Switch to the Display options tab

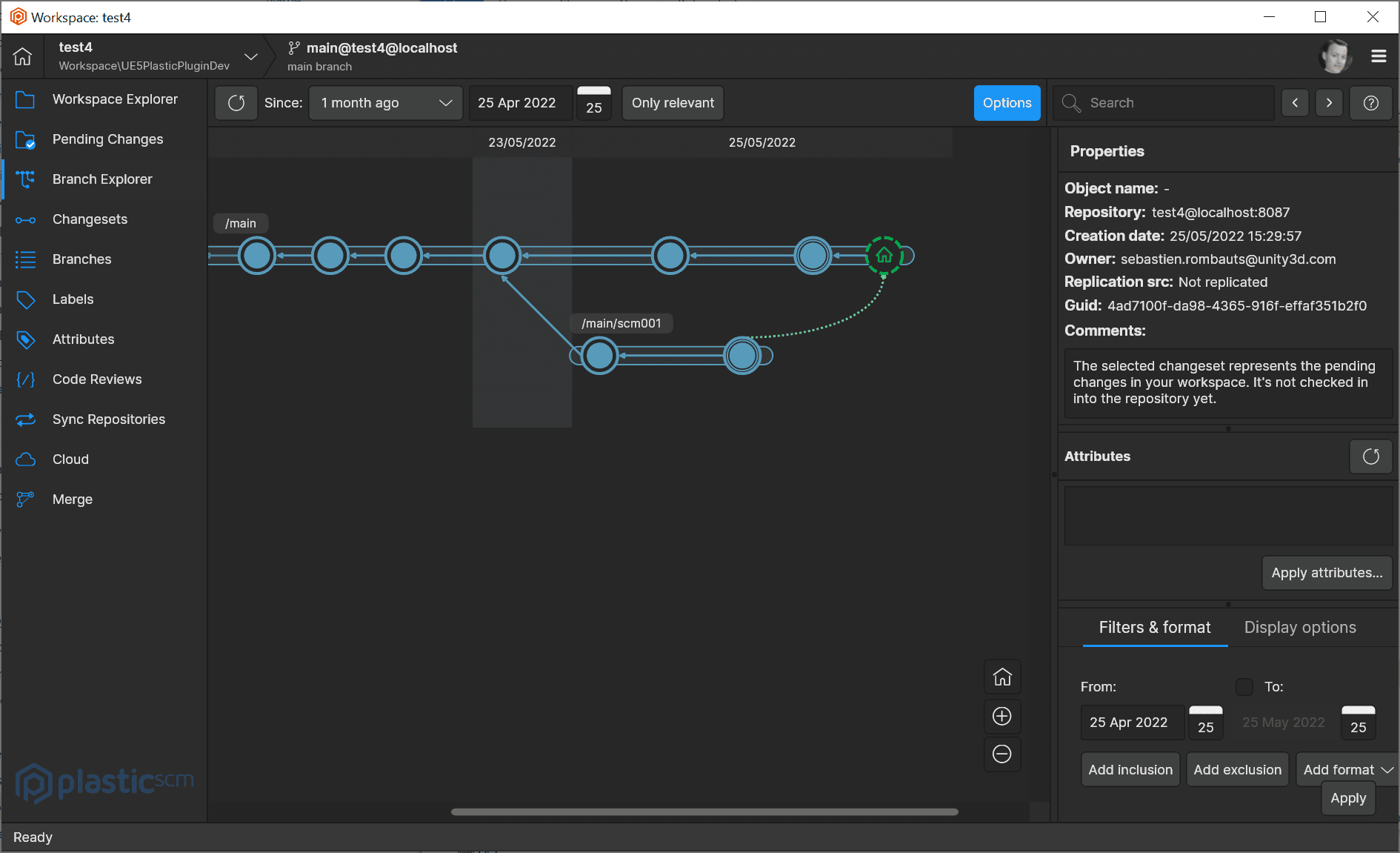[x=1299, y=627]
